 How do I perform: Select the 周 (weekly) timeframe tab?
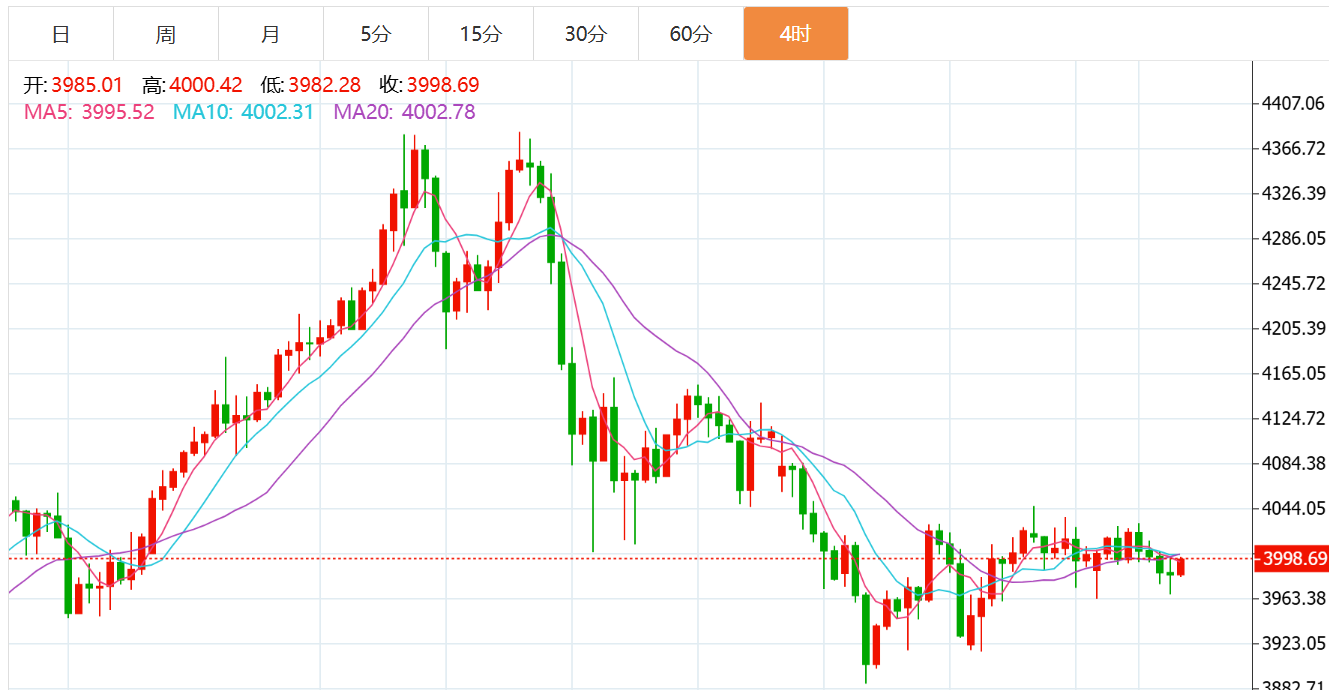166,34
